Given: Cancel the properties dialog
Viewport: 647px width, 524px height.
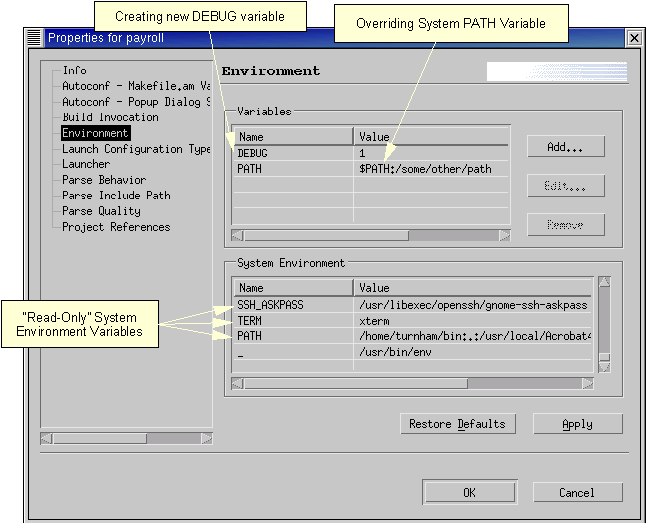Looking at the screenshot, I should [577, 492].
